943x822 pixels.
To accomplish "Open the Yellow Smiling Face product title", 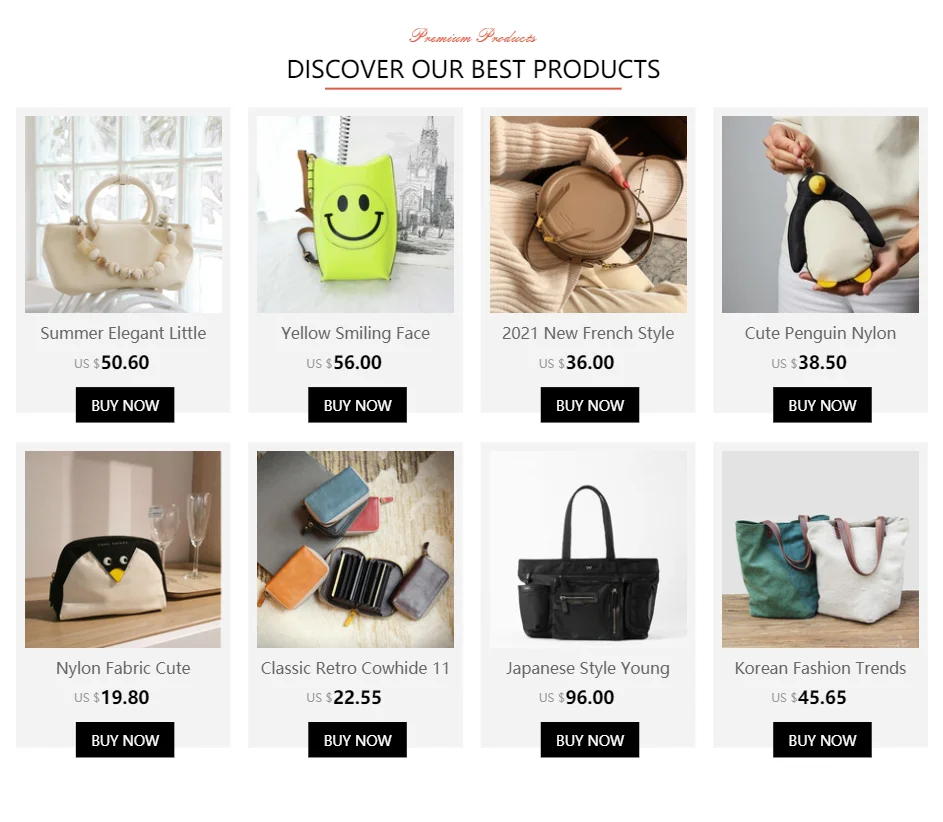I will click(x=355, y=333).
